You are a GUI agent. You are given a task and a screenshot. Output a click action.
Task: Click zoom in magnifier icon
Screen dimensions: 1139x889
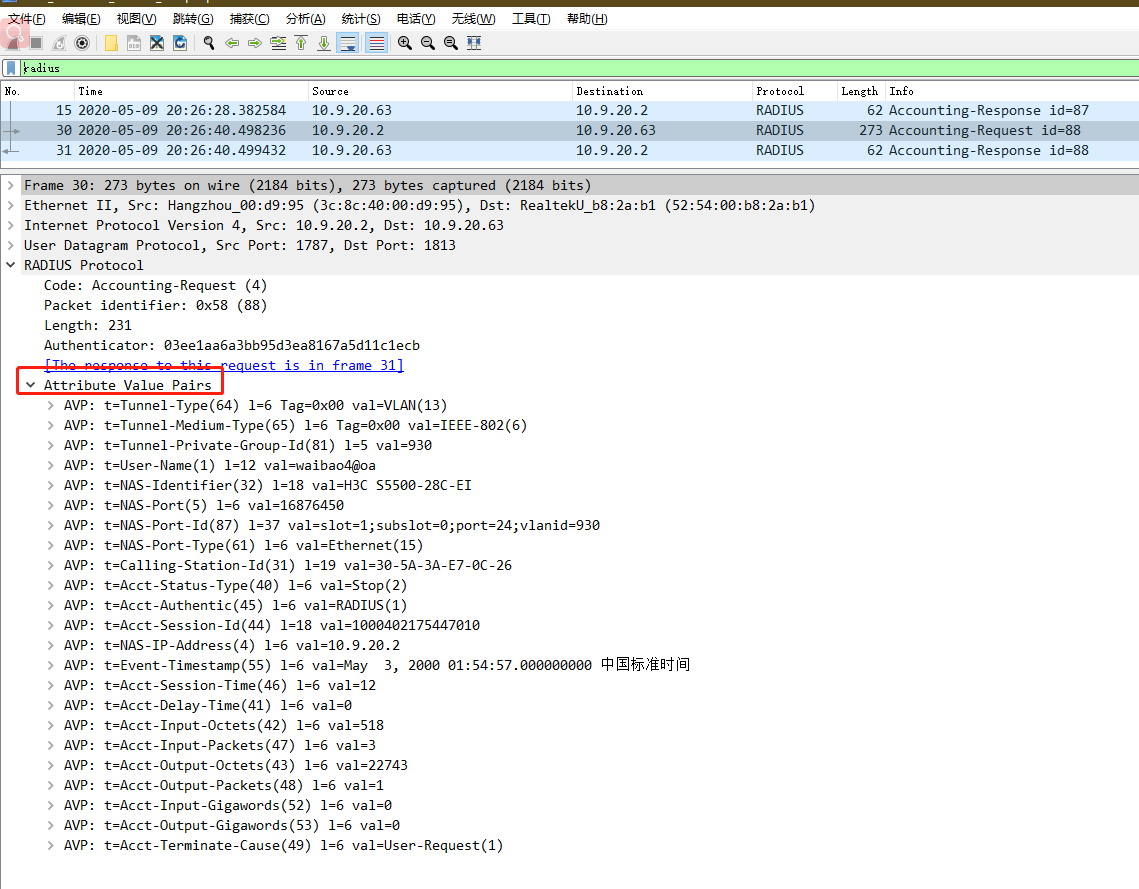[404, 43]
